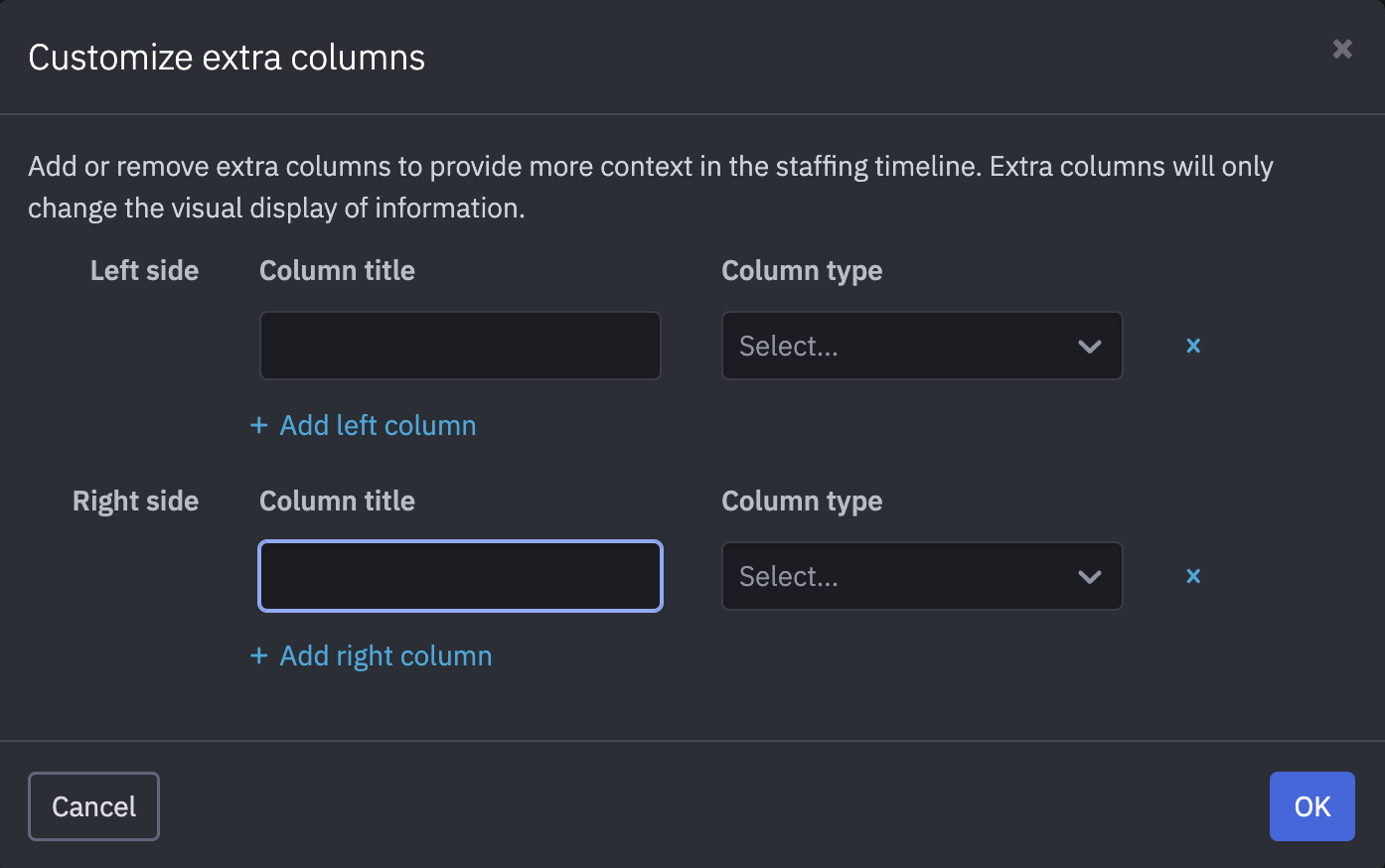Image resolution: width=1385 pixels, height=868 pixels.
Task: Click the Right side section label
Action: [135, 501]
